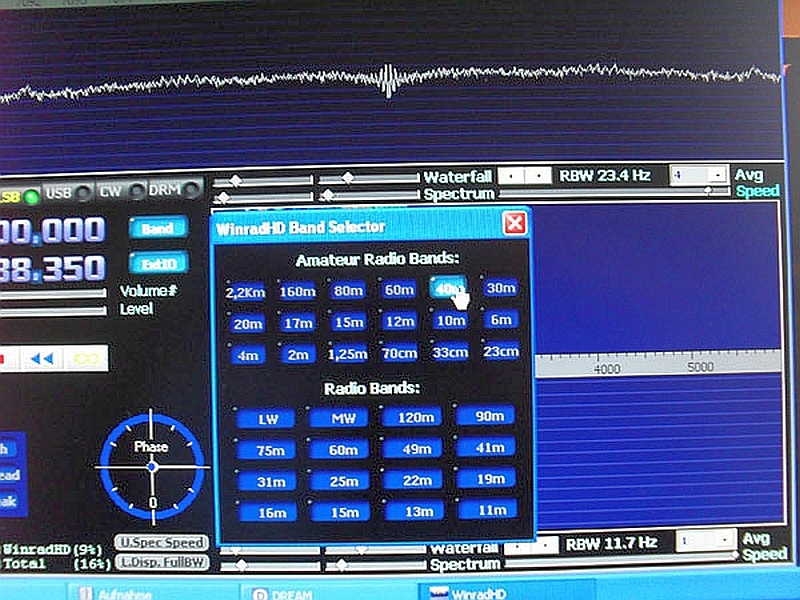Switch to the 31m radio band

tap(268, 482)
